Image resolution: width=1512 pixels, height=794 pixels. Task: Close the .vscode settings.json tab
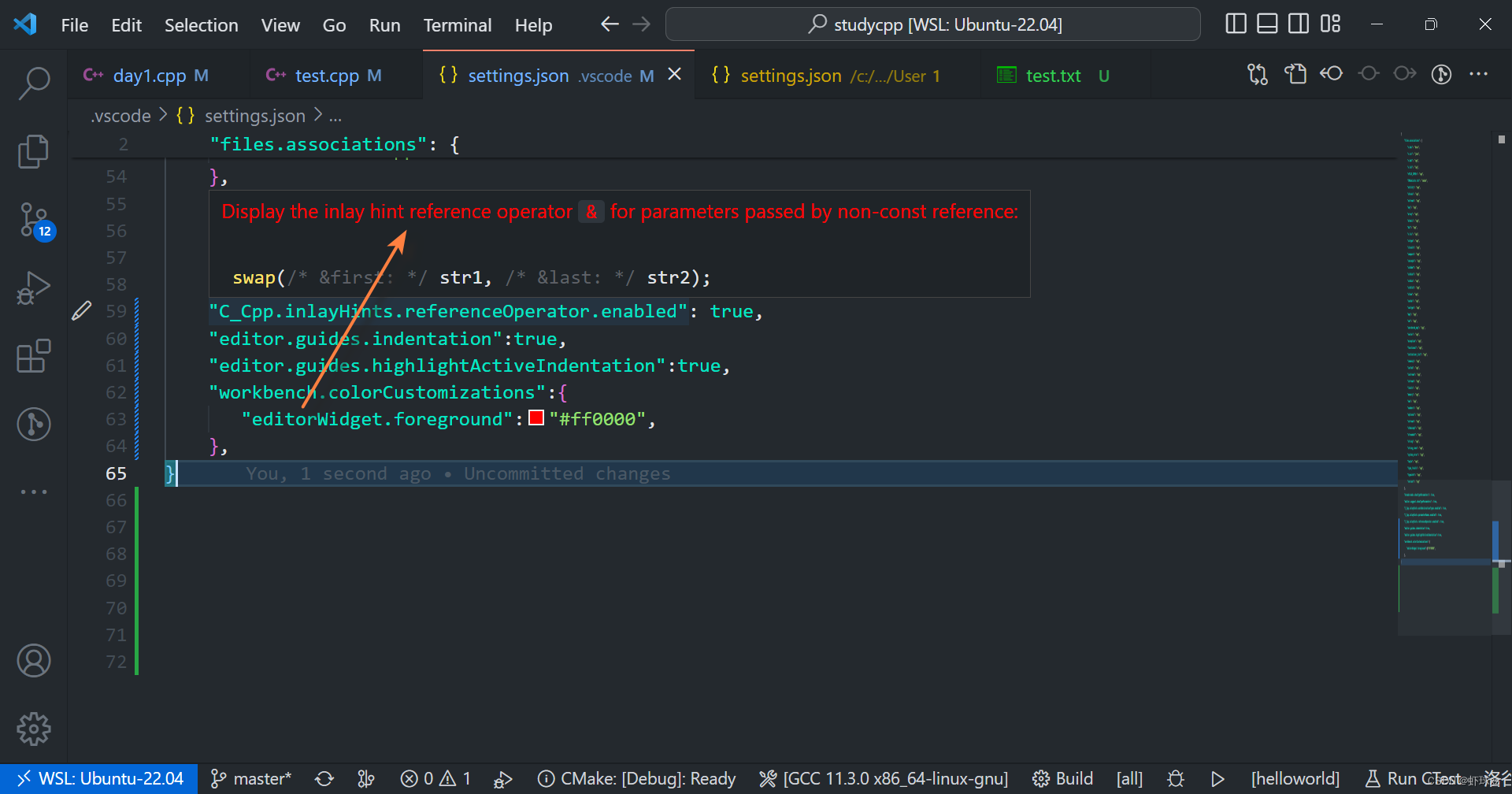[675, 74]
